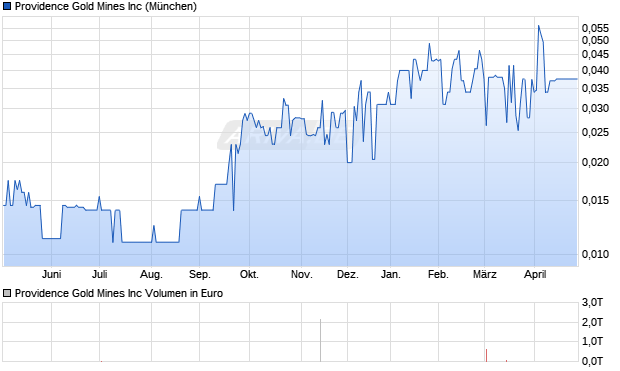Image resolution: width=620 pixels, height=371 pixels.
Task: Click the blue Providence Gold Mines legend square
Action: pos(7,6)
